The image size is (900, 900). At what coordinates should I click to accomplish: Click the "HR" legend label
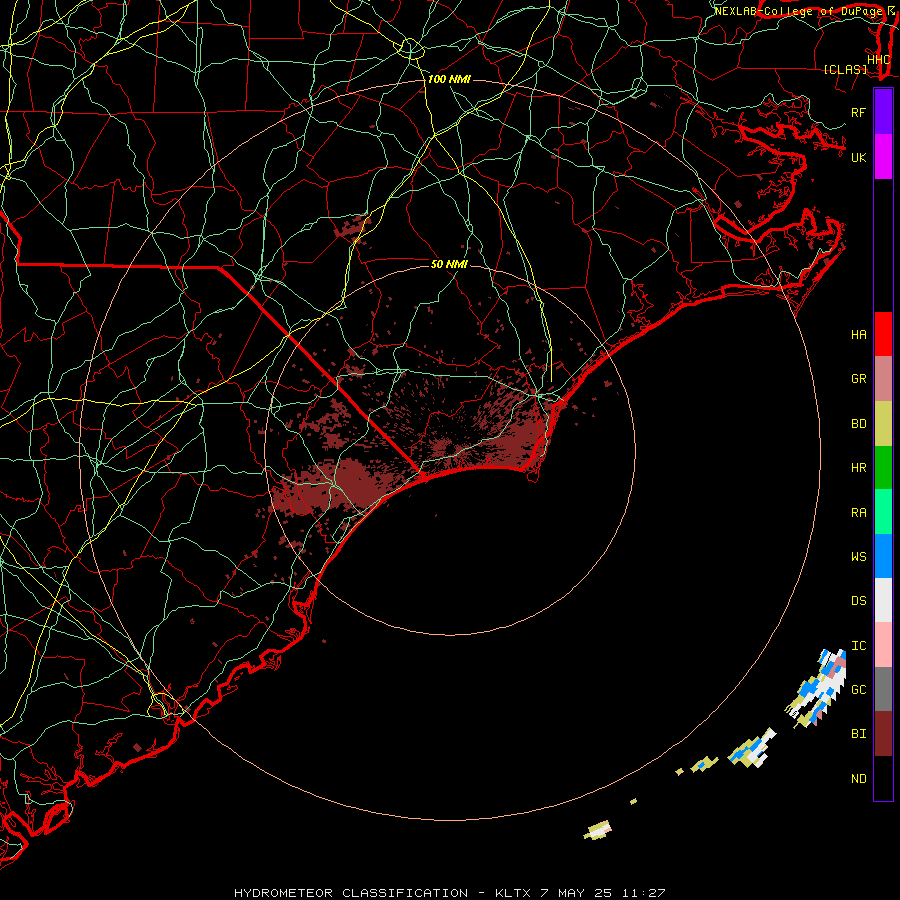858,468
